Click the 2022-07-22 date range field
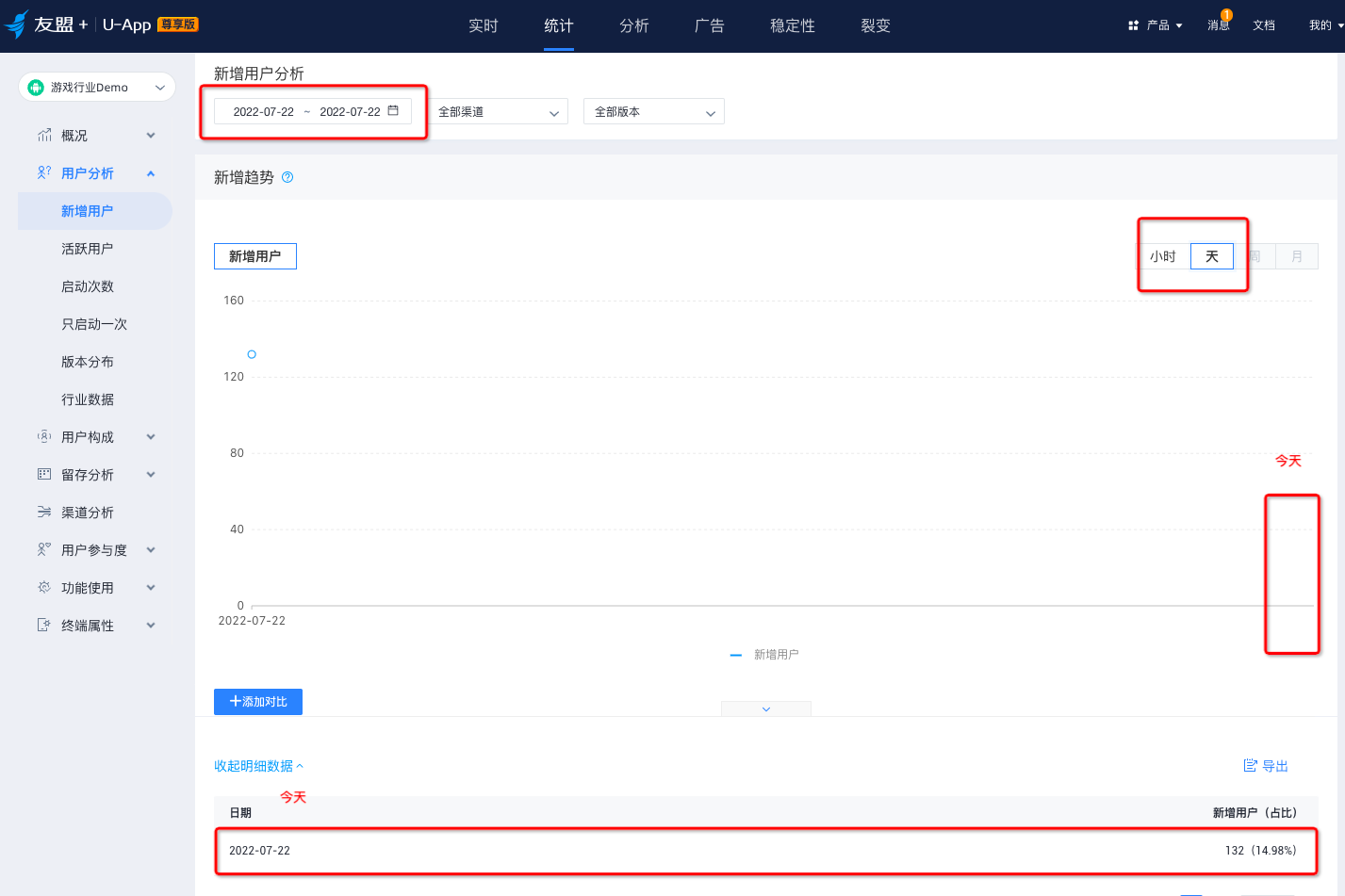This screenshot has height=896, width=1345. [x=313, y=111]
